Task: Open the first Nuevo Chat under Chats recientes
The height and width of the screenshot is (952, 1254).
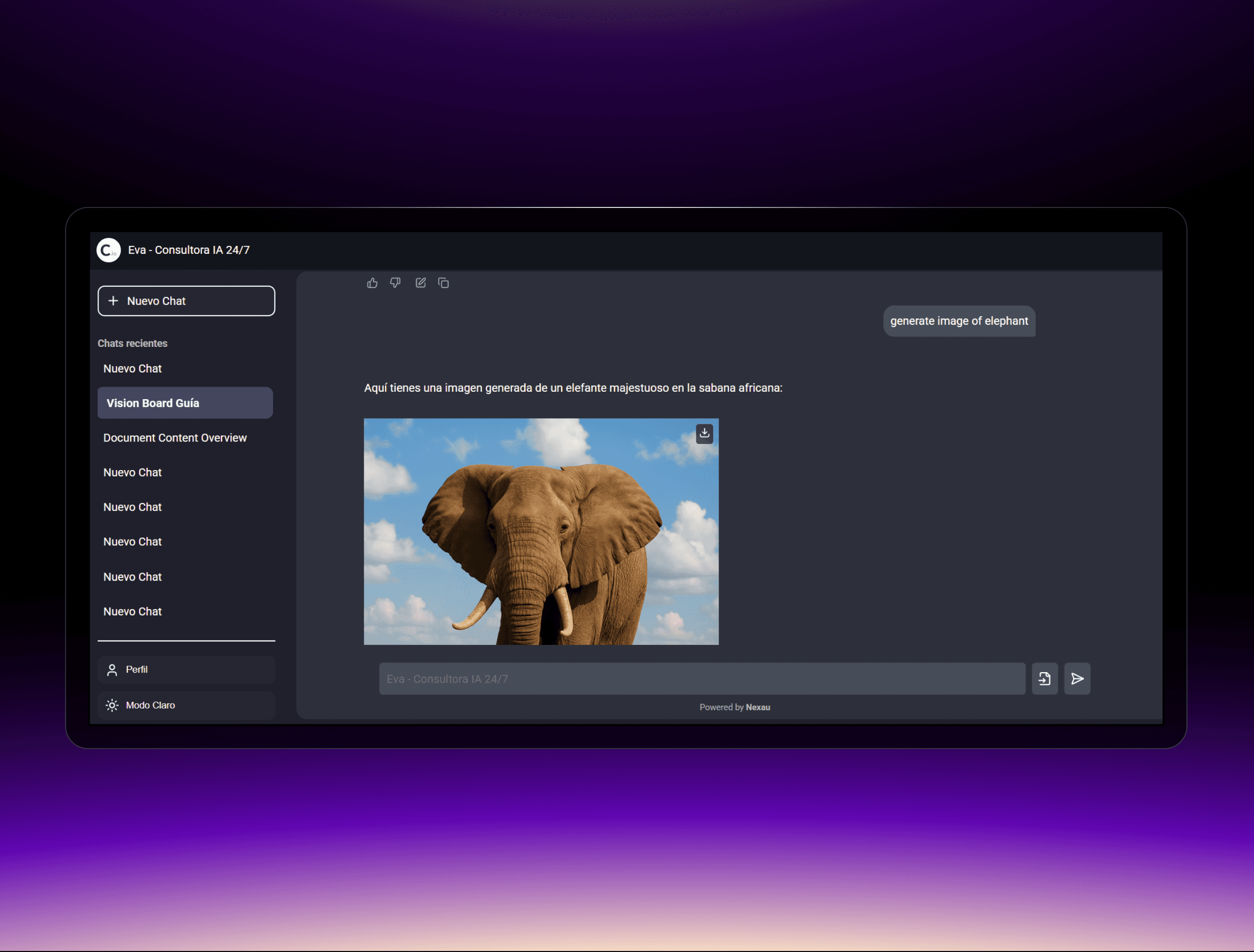Action: click(133, 369)
